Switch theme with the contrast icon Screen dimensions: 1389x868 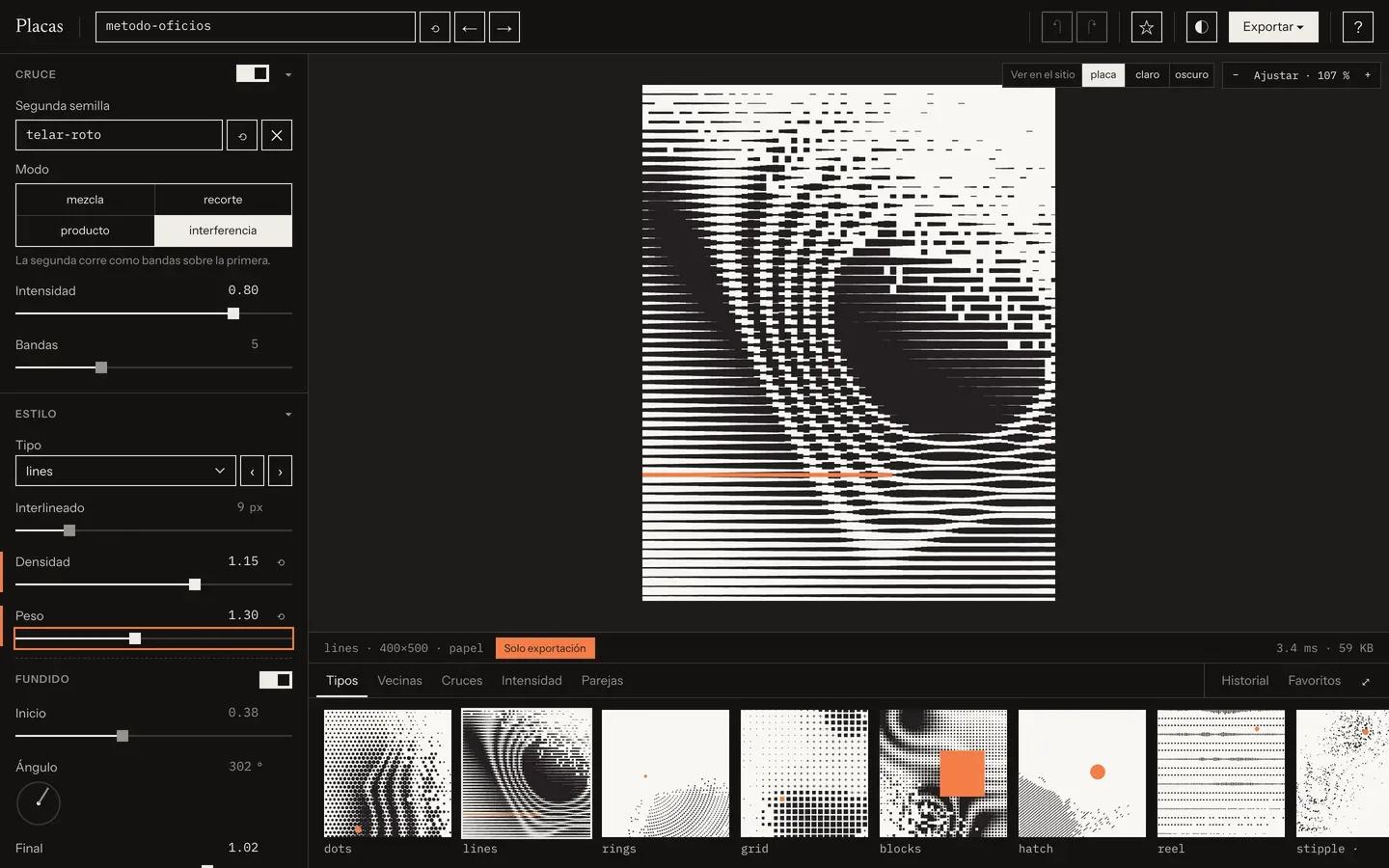pos(1202,27)
